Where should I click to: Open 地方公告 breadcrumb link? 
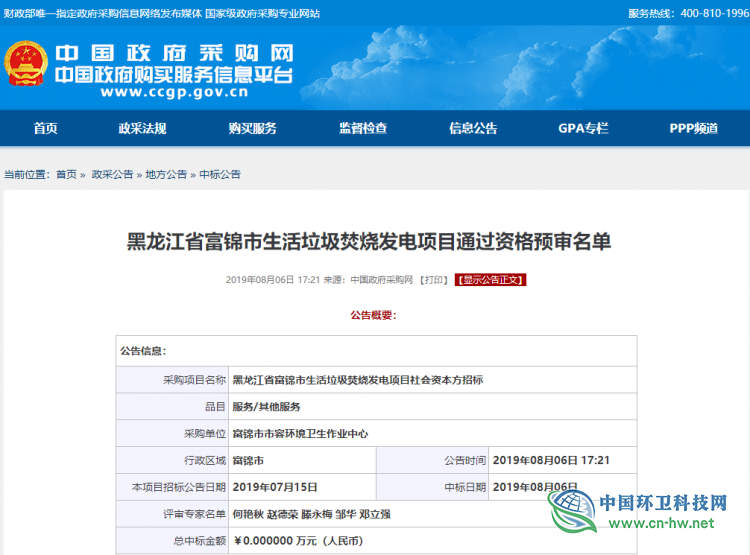(166, 174)
